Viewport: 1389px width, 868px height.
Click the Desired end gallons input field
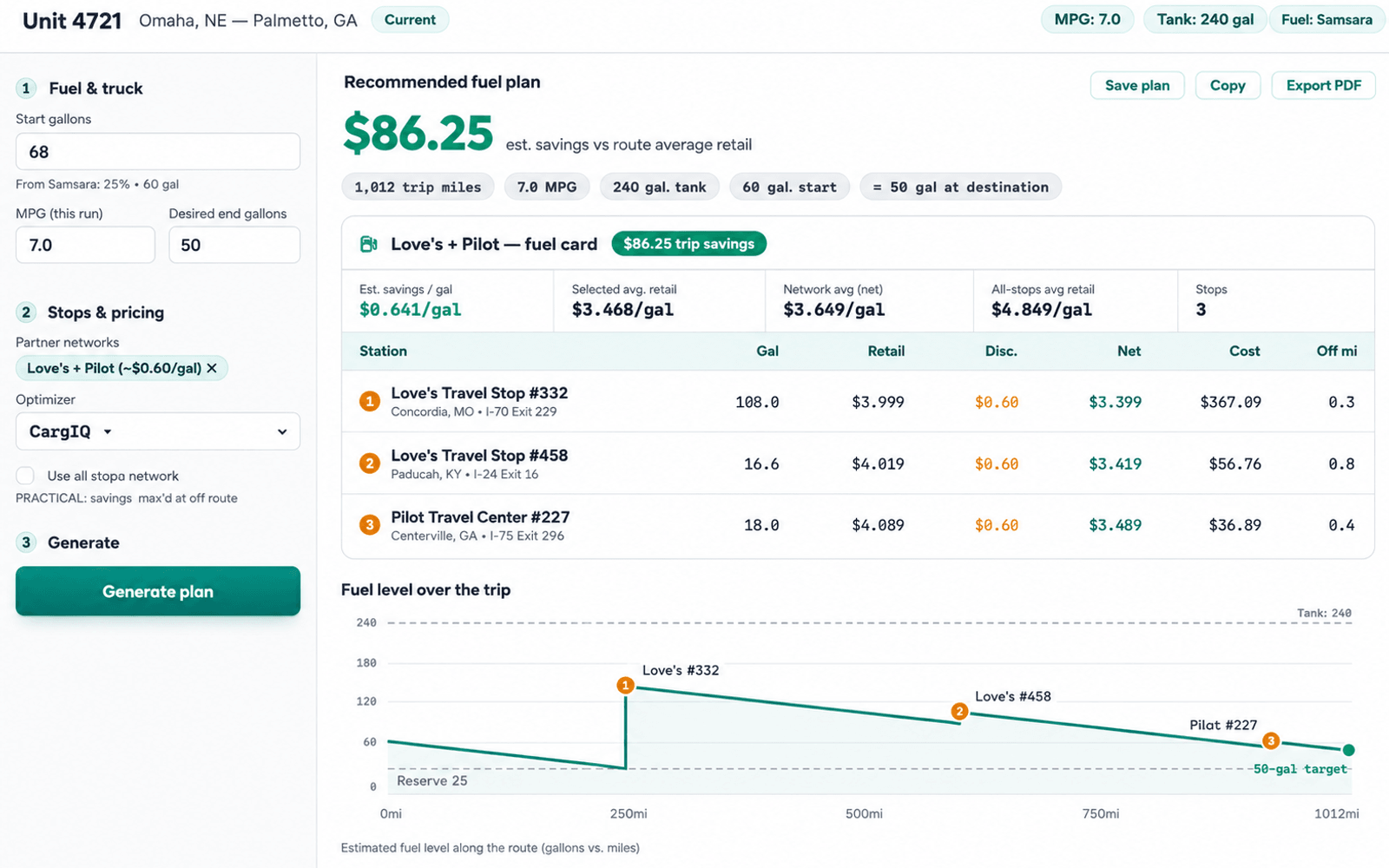coord(234,245)
